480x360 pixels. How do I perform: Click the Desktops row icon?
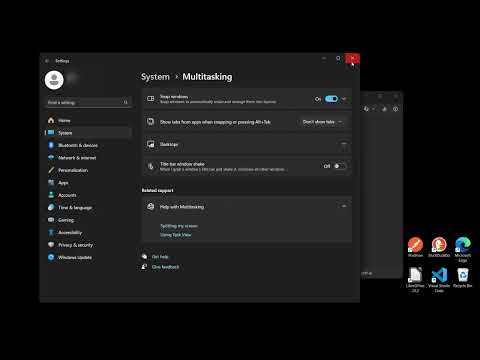151,144
